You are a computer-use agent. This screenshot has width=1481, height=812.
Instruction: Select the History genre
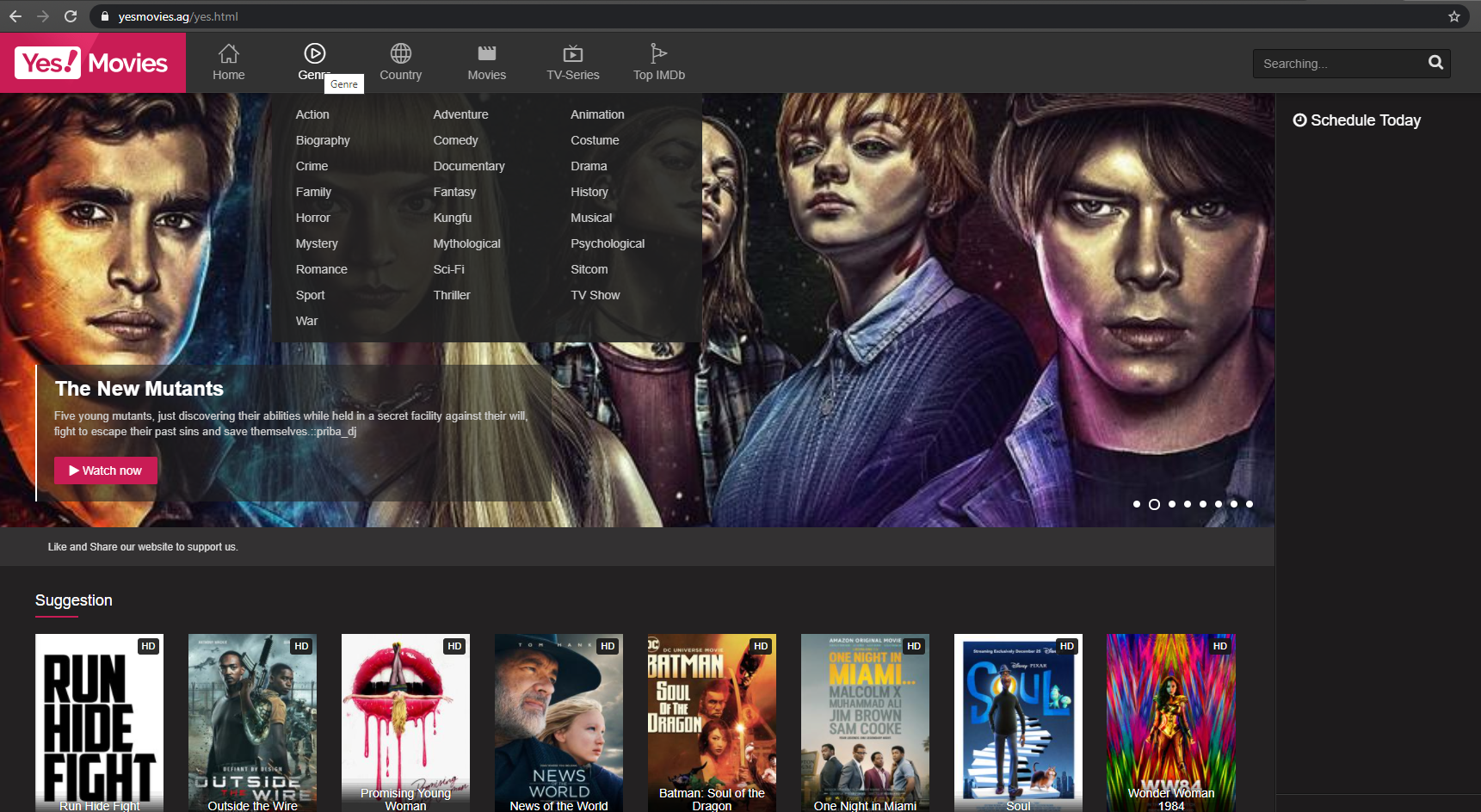589,192
